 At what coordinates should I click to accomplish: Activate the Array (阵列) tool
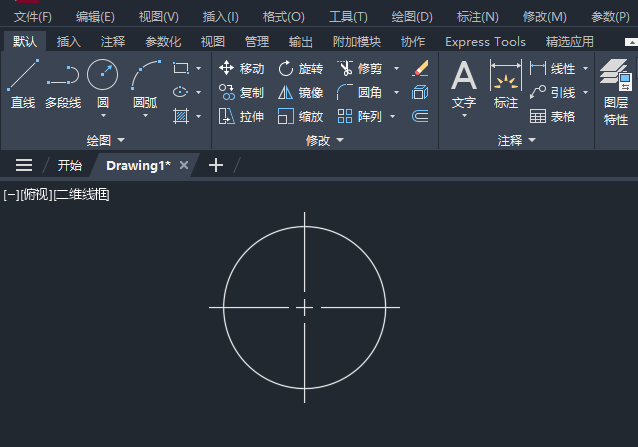tap(360, 116)
